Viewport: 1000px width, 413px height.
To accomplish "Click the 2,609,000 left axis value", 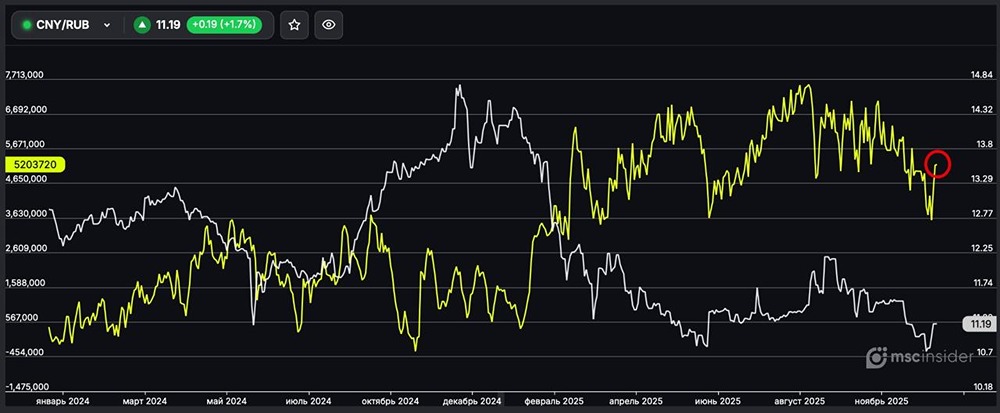I will [x=26, y=249].
